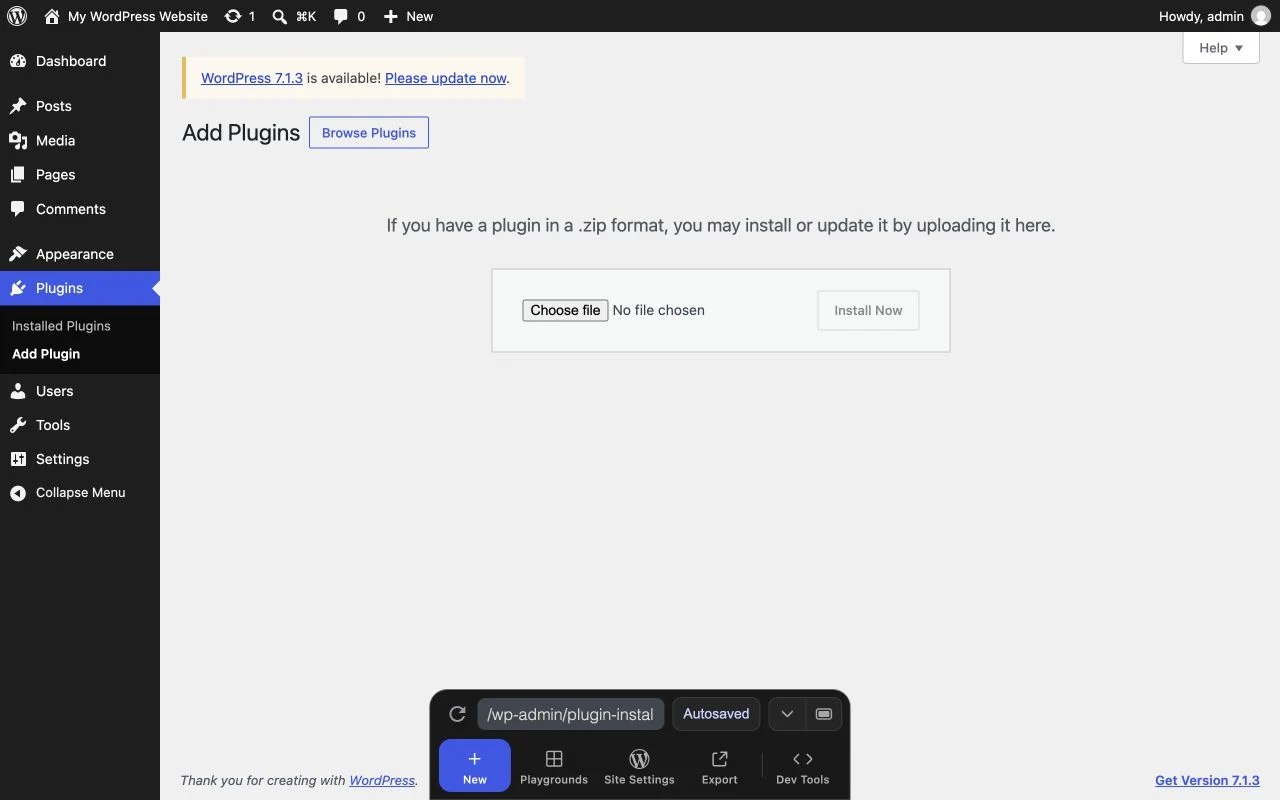
Task: Open Media in the sidebar
Action: coord(80,140)
